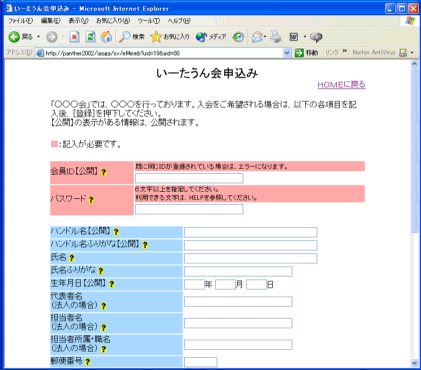Click the scrollbar up arrow

click(414, 64)
